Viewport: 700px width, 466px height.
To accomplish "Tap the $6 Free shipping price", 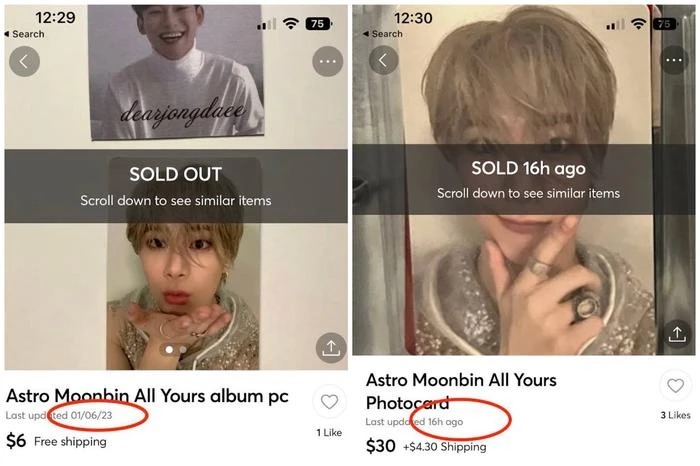I will pos(56,441).
